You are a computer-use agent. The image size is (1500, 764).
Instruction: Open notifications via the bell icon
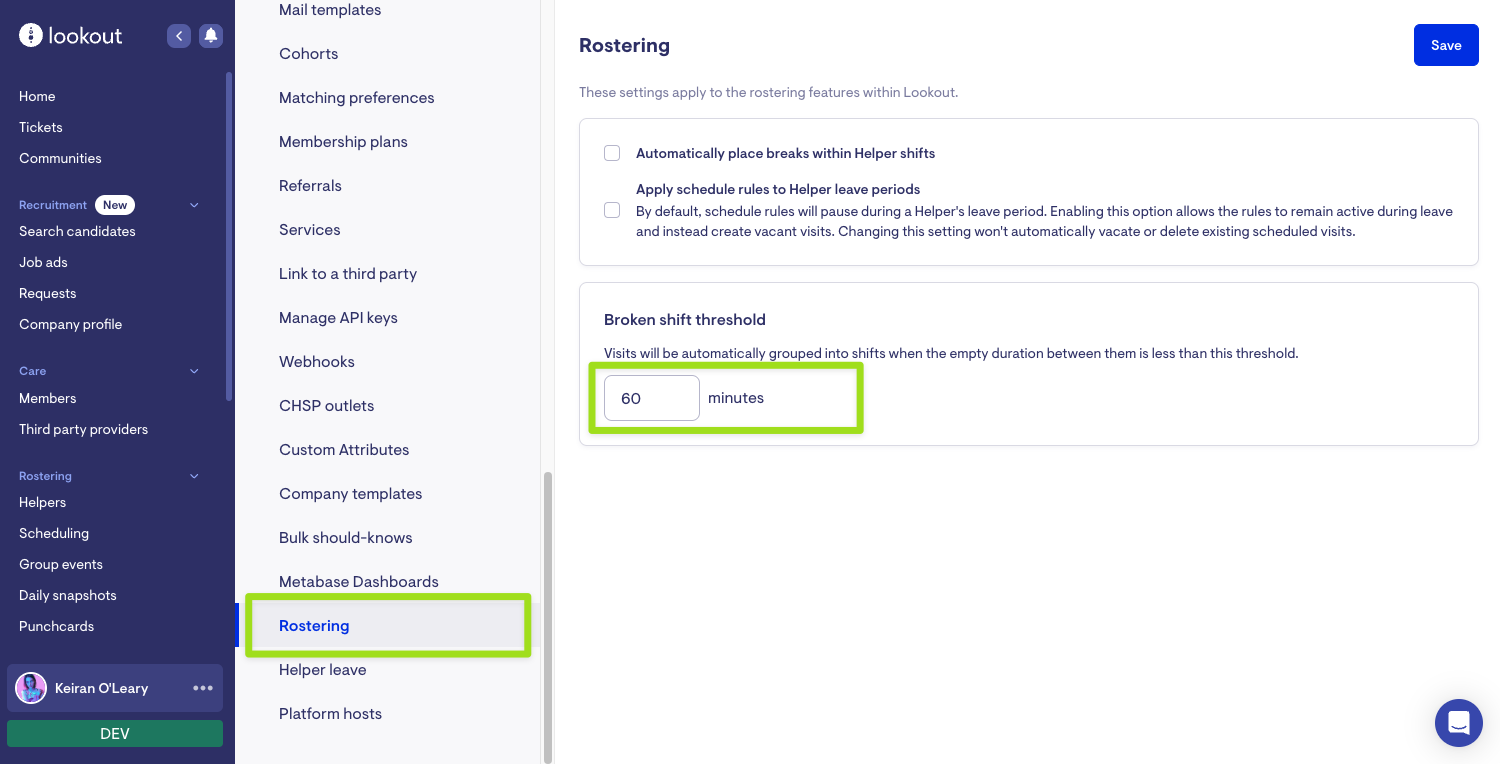click(x=211, y=36)
